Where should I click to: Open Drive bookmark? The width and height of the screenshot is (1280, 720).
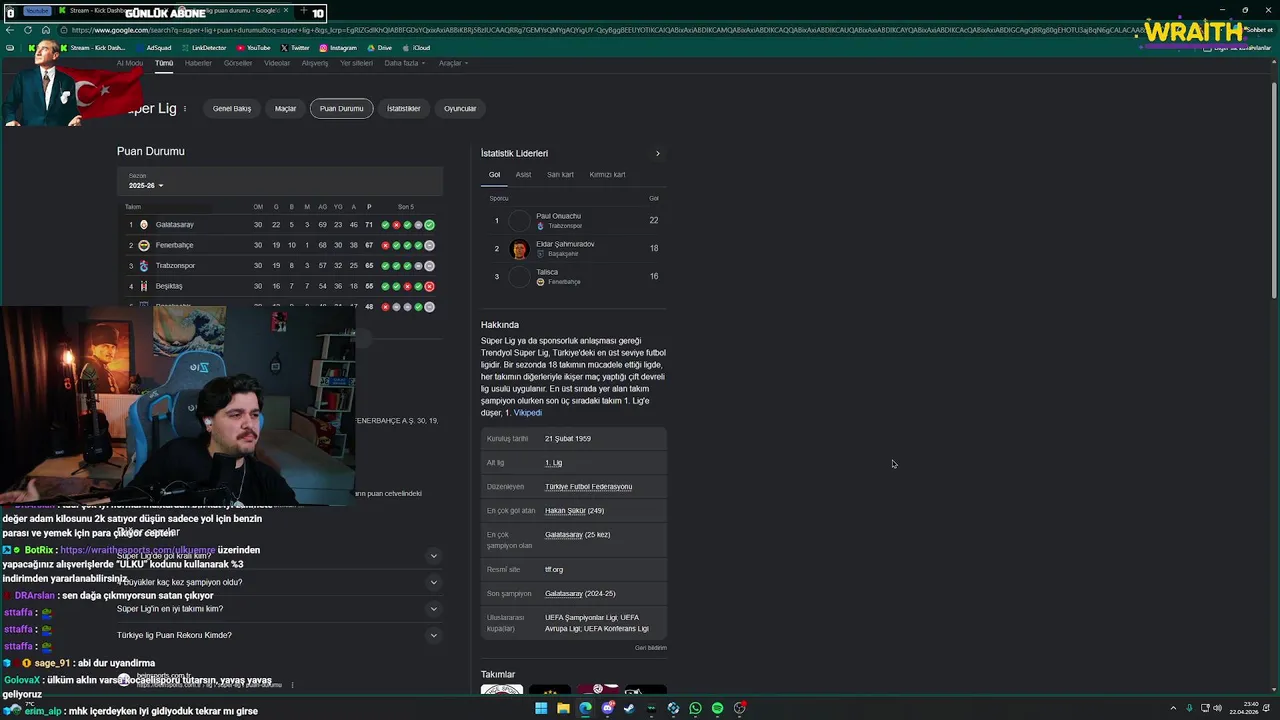coord(379,48)
